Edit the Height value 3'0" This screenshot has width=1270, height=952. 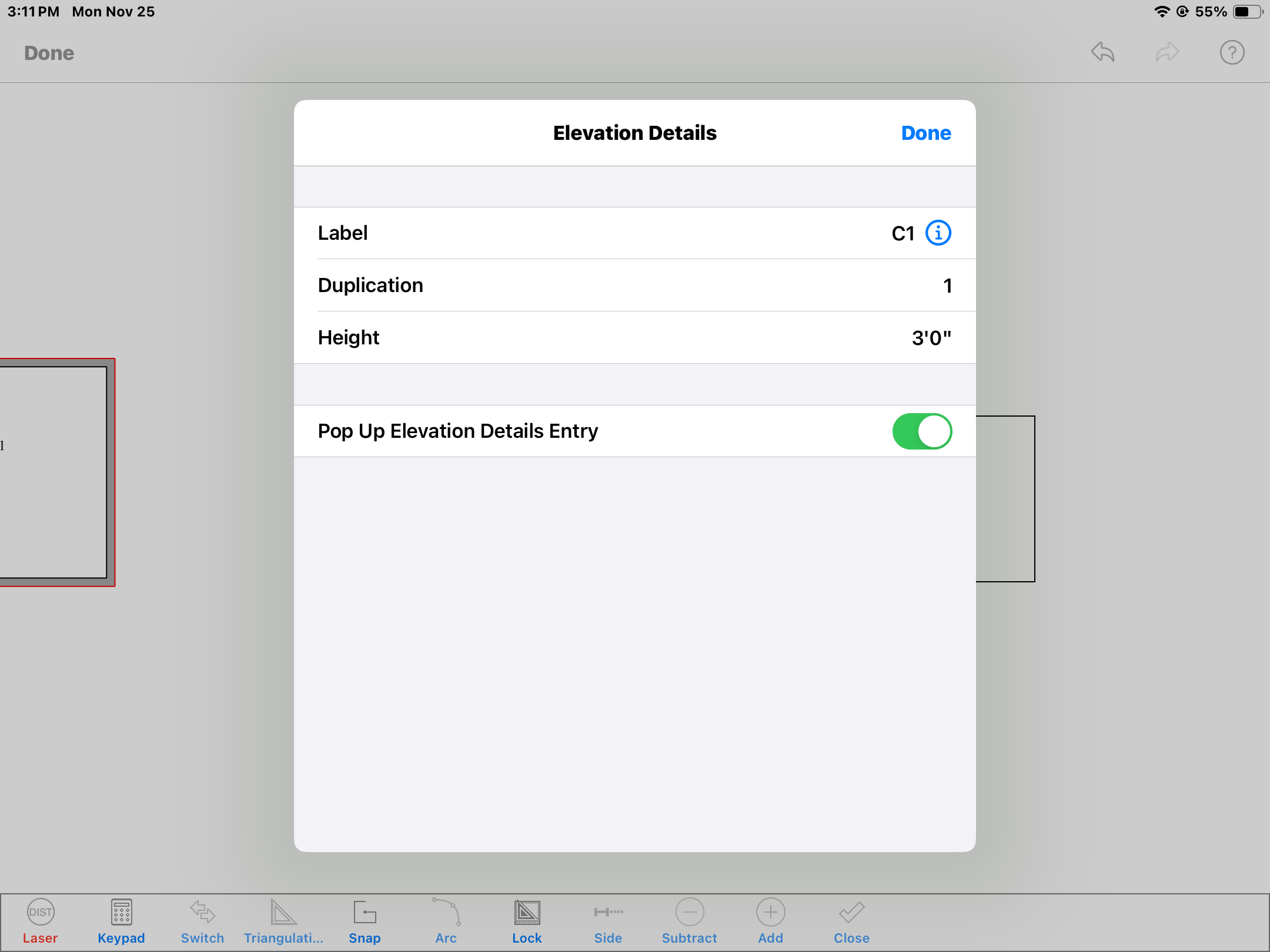(x=931, y=338)
